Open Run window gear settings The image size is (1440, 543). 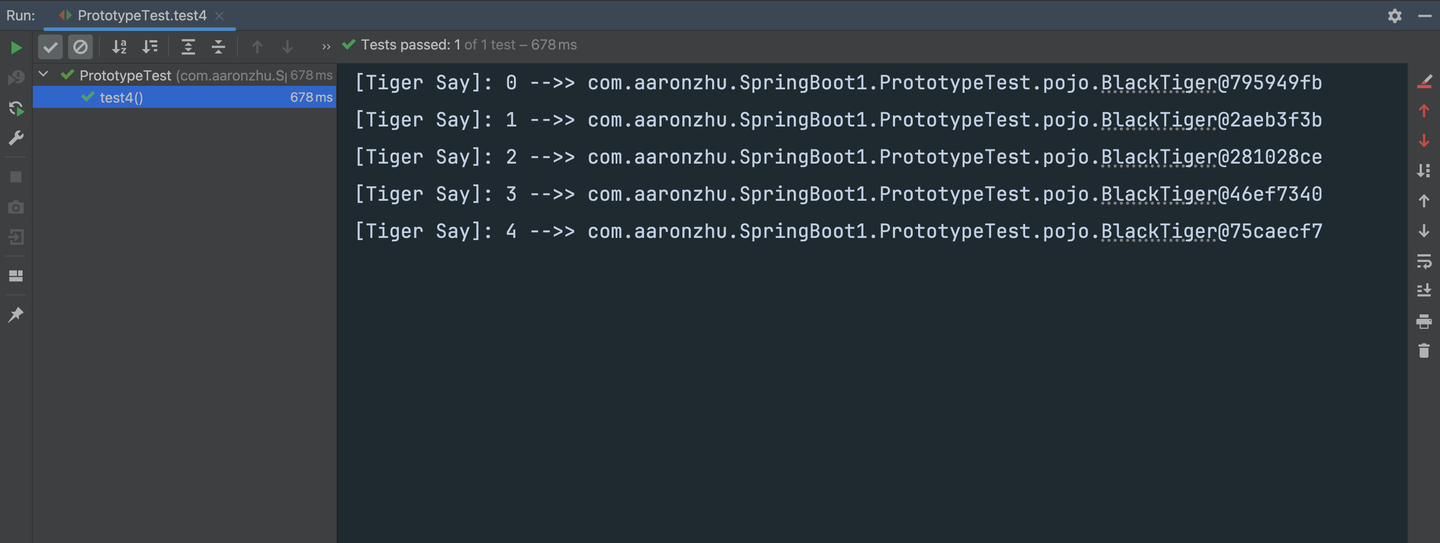(1395, 16)
